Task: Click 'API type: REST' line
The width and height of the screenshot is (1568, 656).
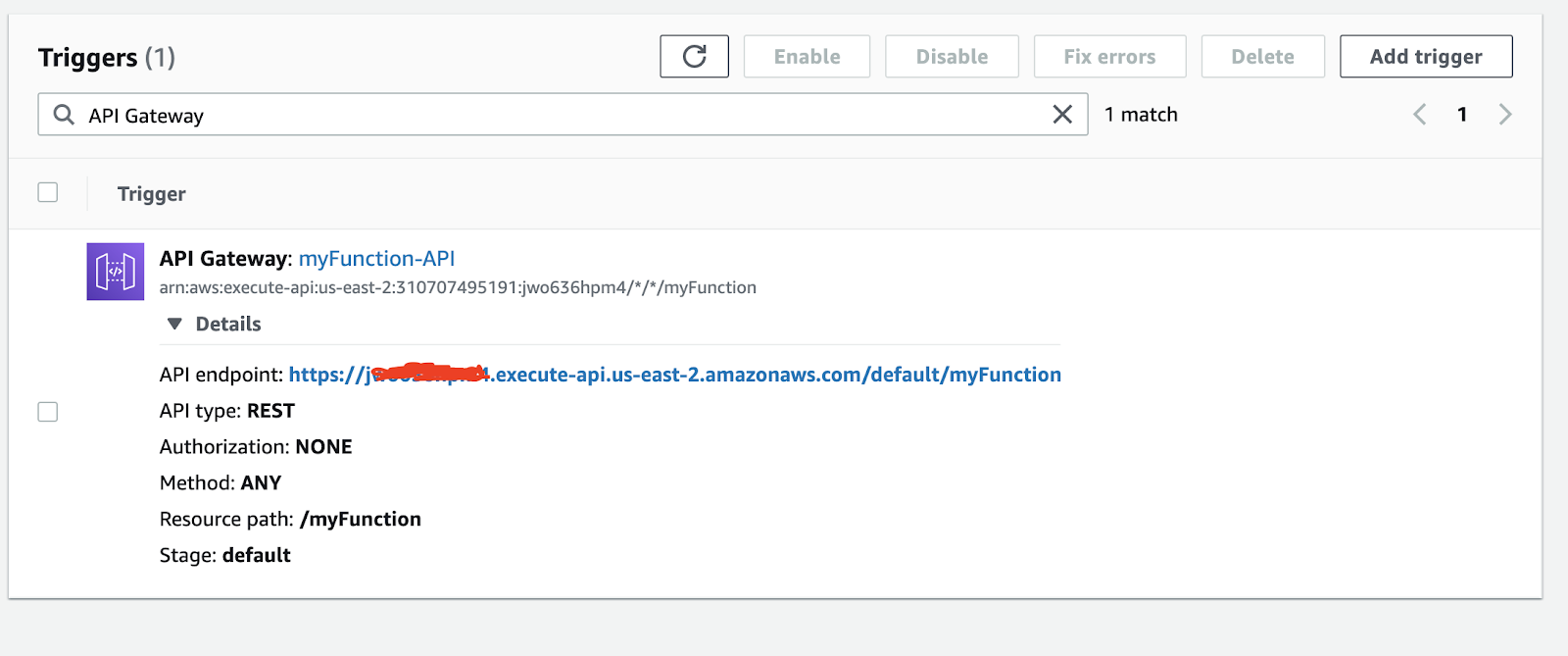Action: click(x=227, y=411)
